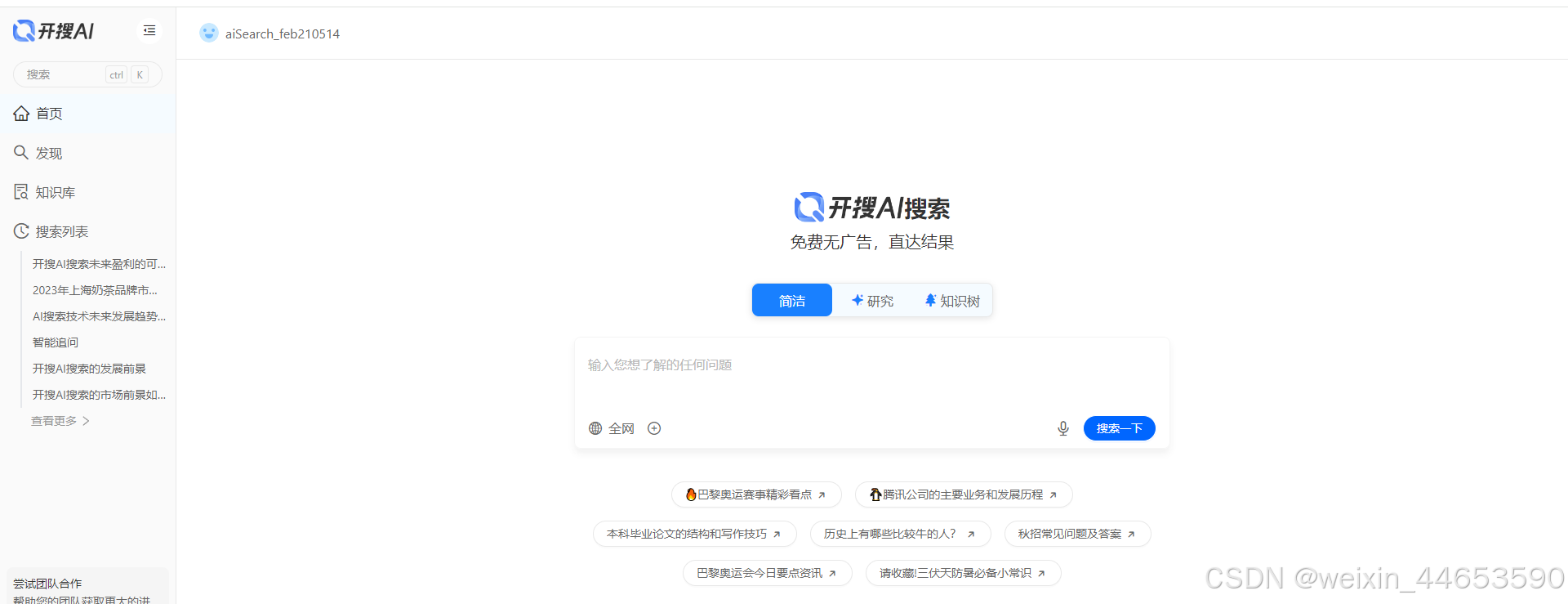Go to 首页 home page

click(x=87, y=114)
